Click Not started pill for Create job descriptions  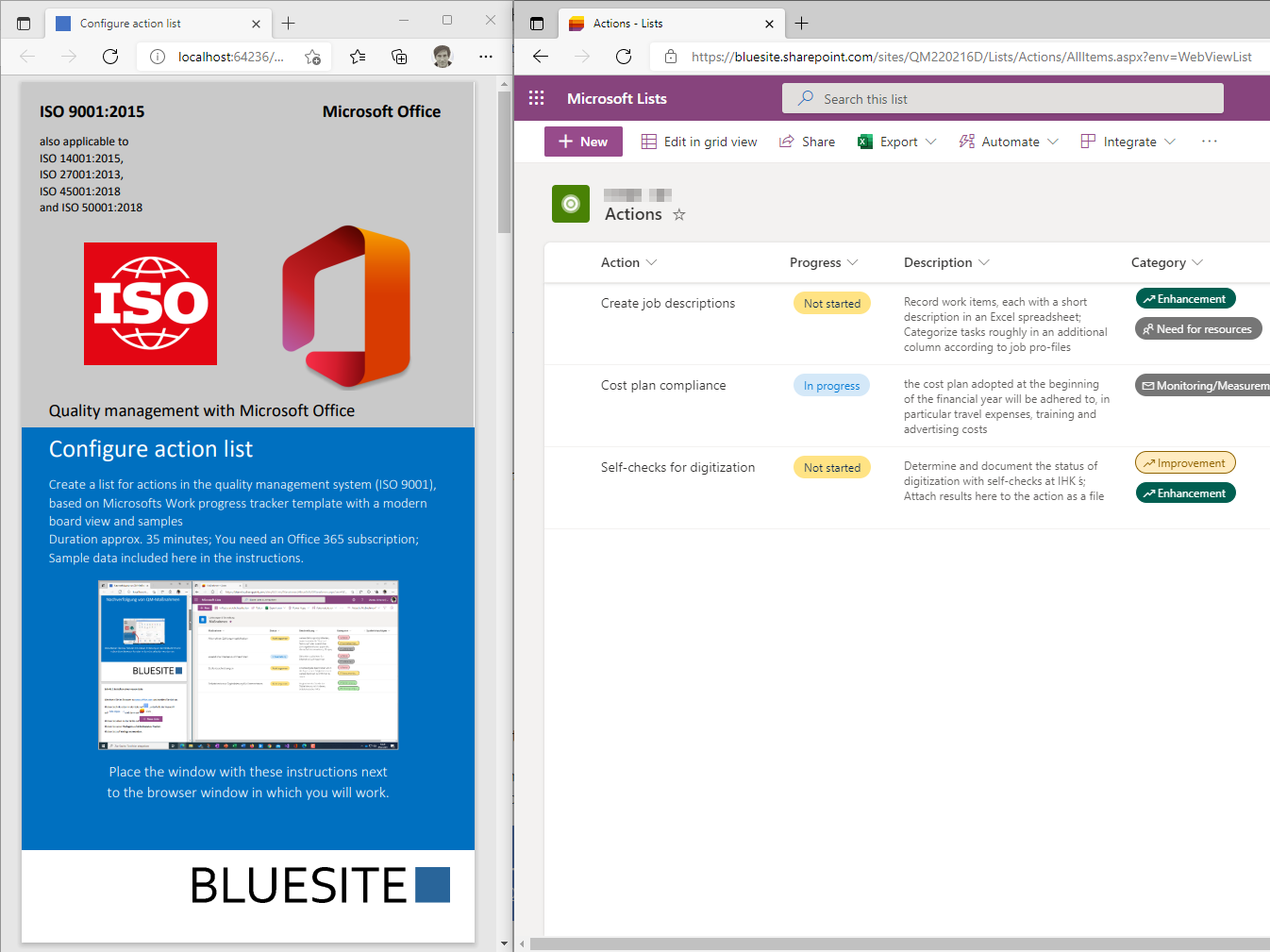pos(832,303)
